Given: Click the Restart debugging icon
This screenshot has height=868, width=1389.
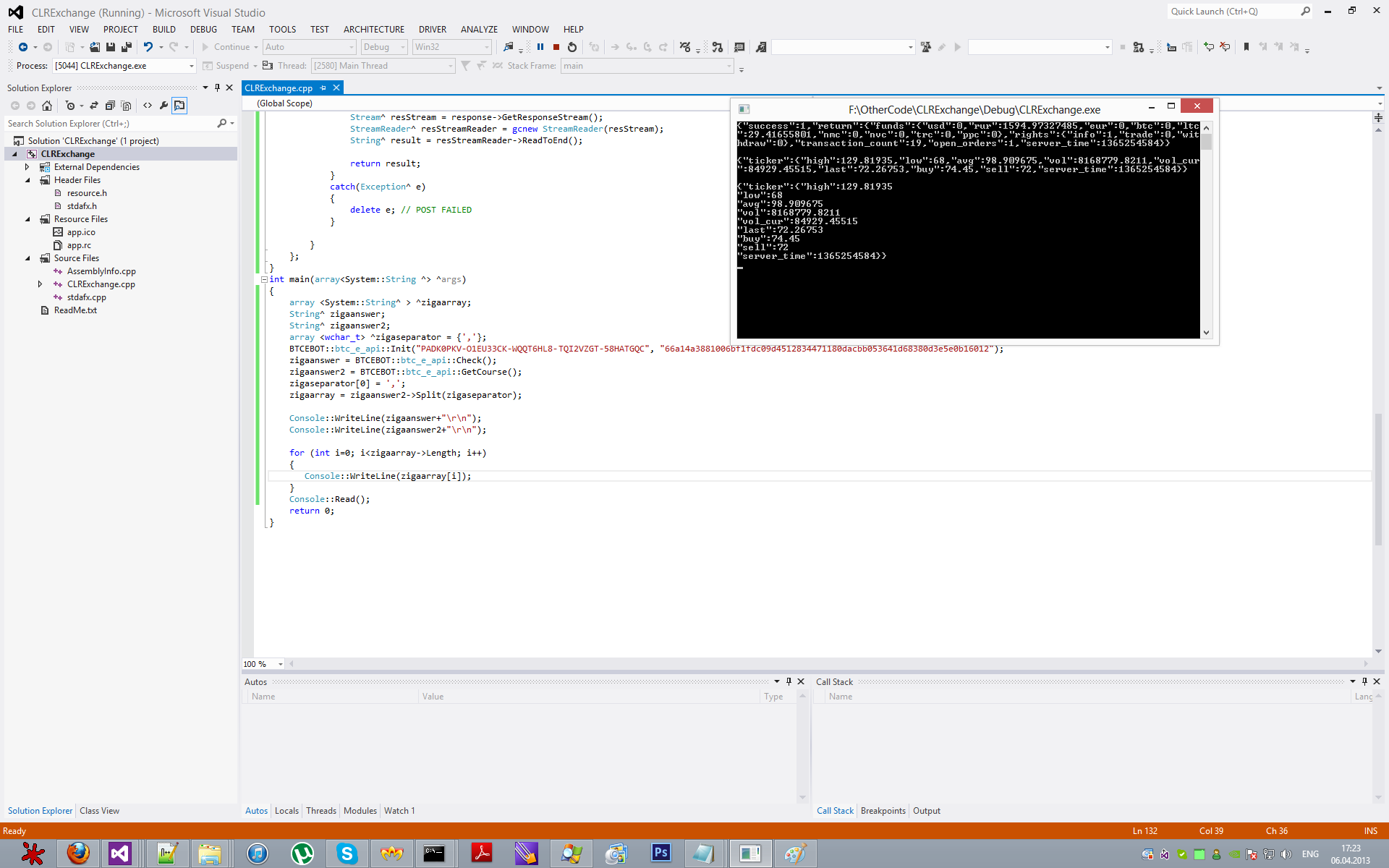Looking at the screenshot, I should click(x=572, y=47).
